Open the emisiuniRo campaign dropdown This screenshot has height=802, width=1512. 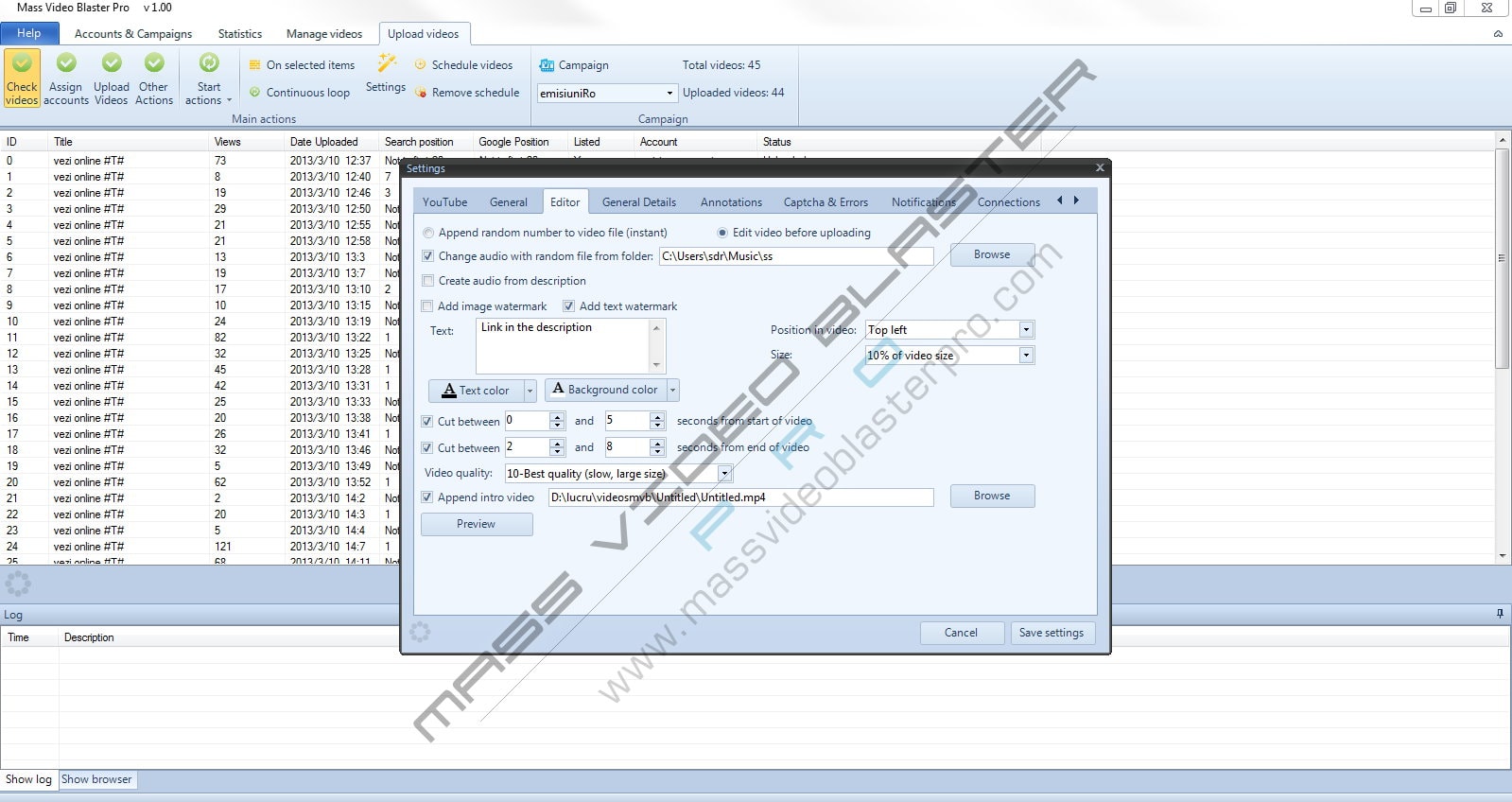[x=669, y=94]
